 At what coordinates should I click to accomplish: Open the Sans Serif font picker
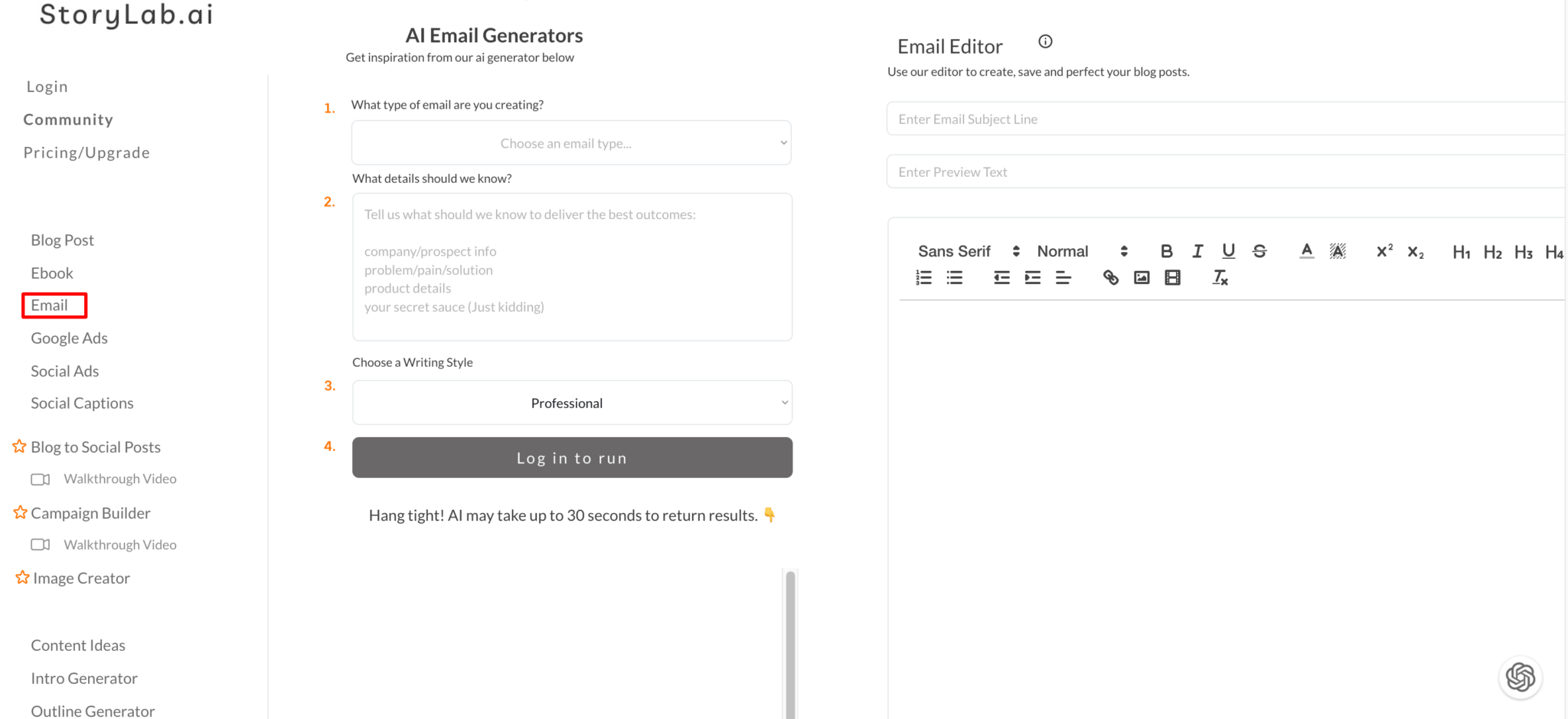(969, 251)
